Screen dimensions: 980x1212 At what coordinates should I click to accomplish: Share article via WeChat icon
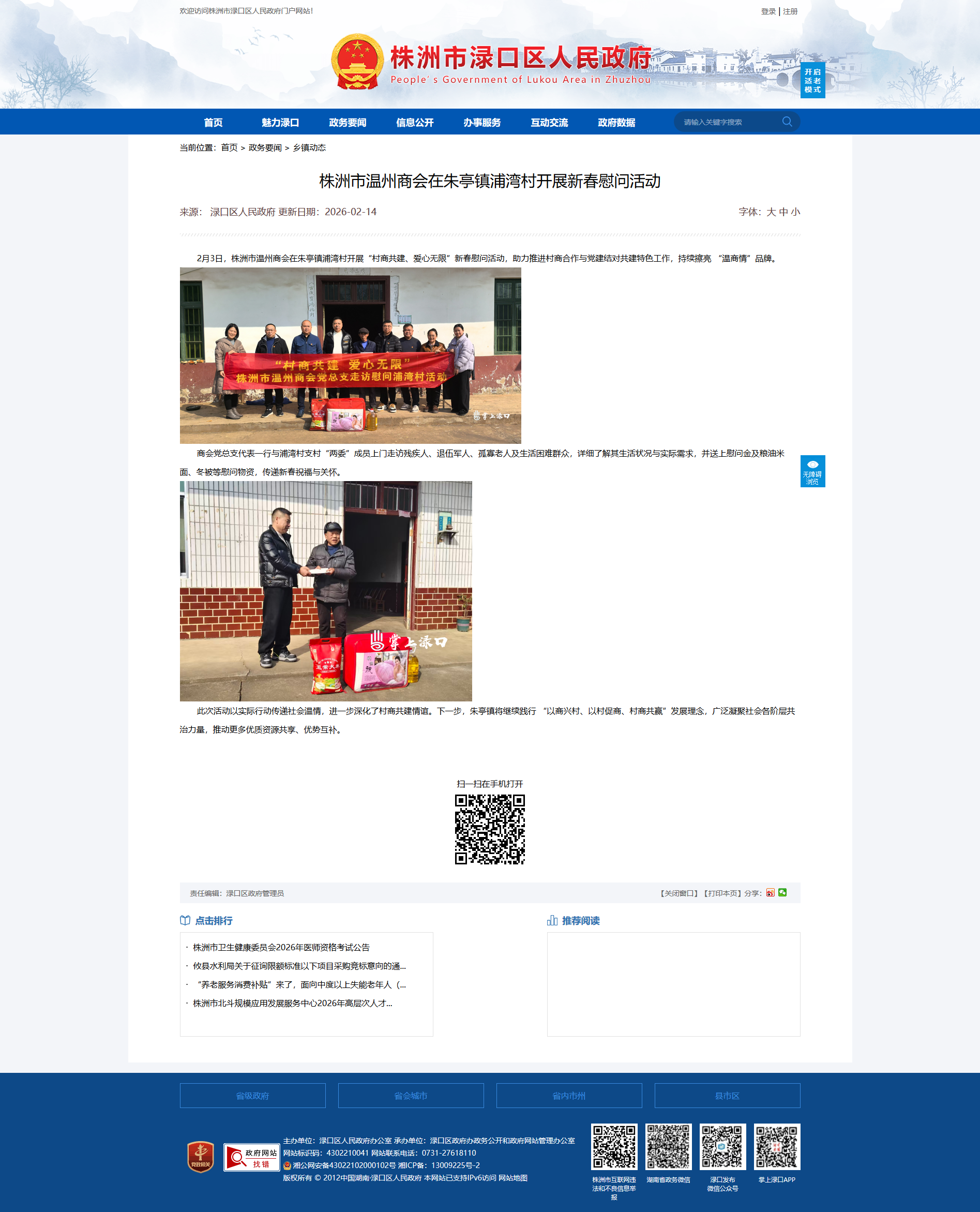pos(782,892)
